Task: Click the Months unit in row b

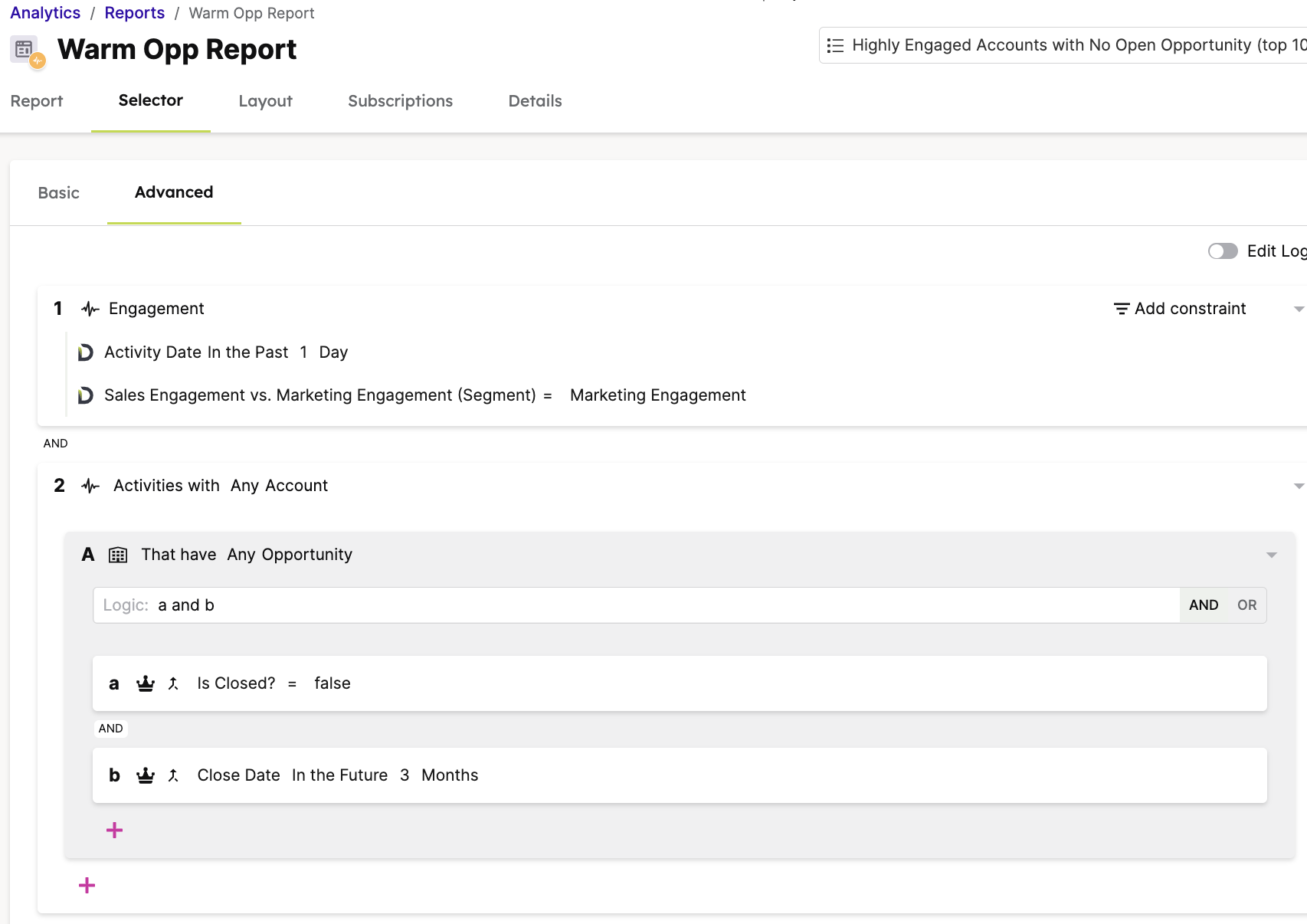Action: pos(450,775)
